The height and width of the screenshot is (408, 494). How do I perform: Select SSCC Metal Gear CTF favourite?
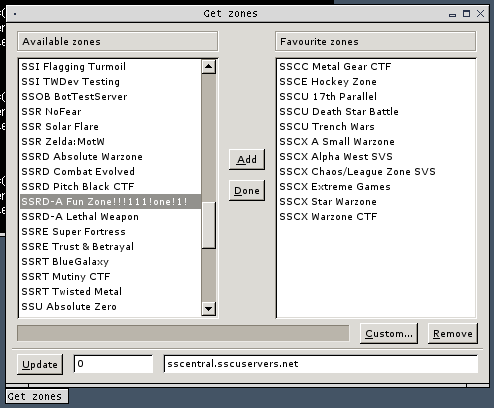pyautogui.click(x=376, y=67)
